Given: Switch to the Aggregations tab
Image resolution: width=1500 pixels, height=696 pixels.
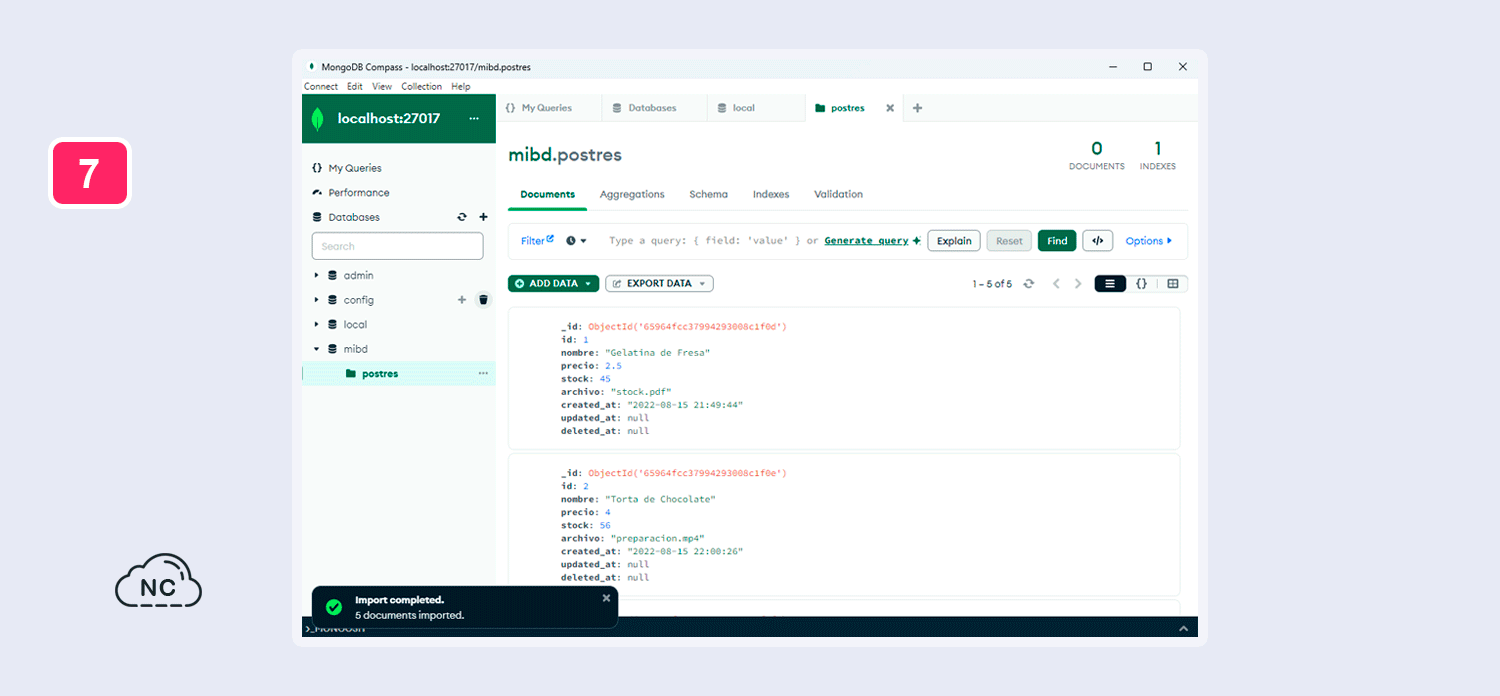Looking at the screenshot, I should pyautogui.click(x=632, y=194).
